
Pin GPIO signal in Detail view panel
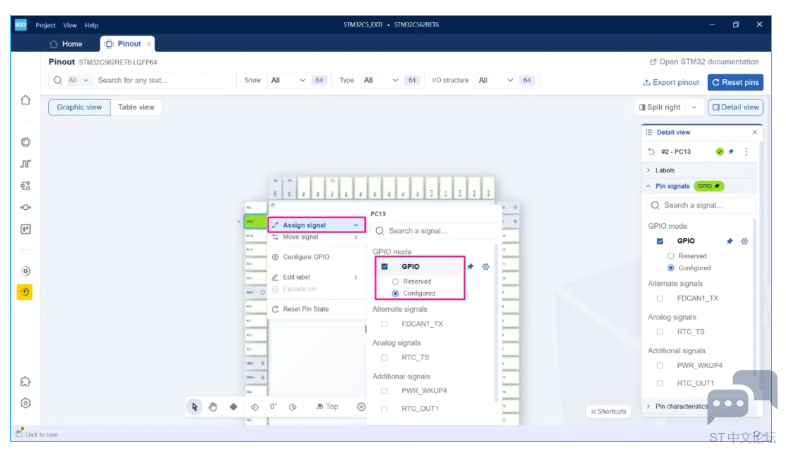tap(729, 241)
